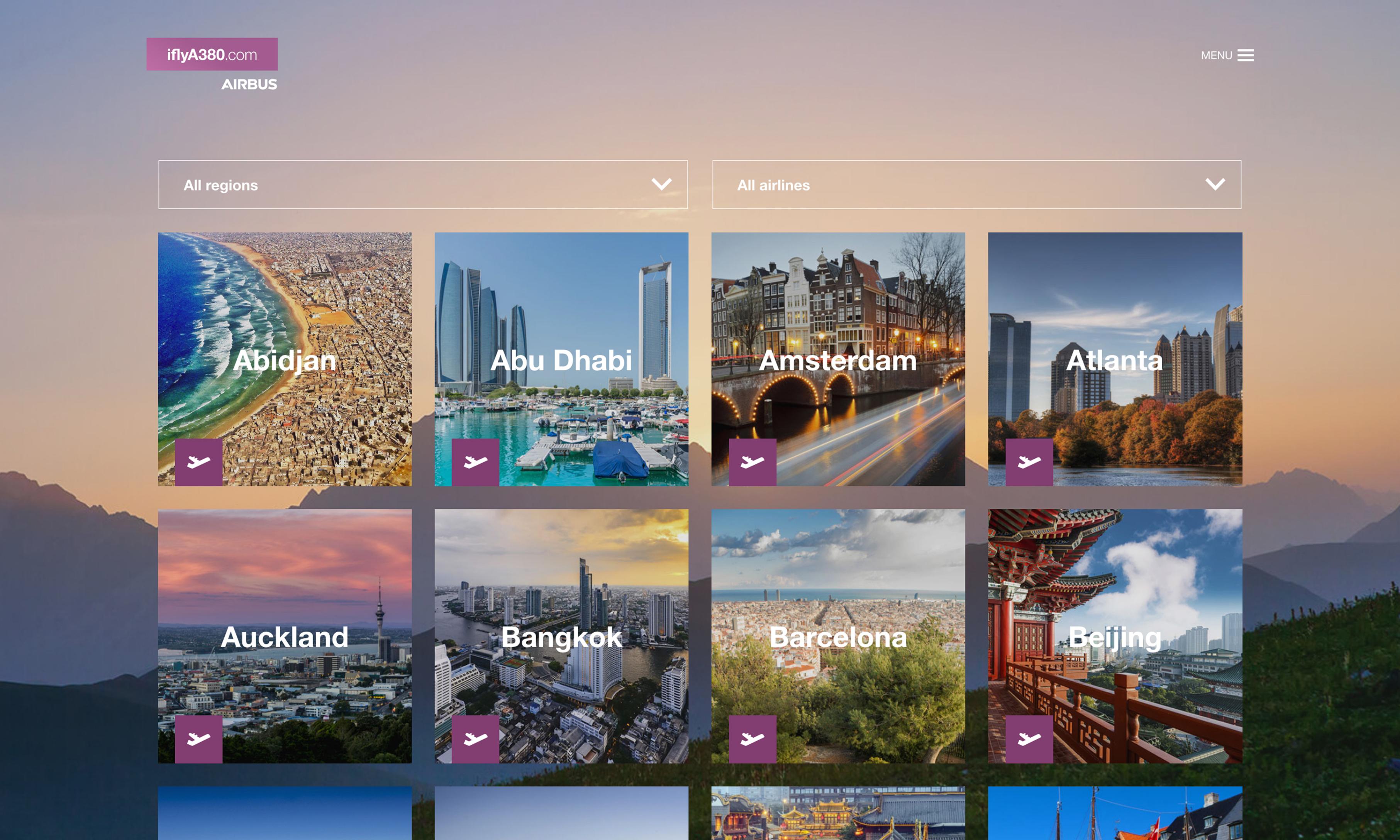The image size is (1400, 840).
Task: Click the airplane icon on Abidjan tile
Action: click(x=198, y=462)
